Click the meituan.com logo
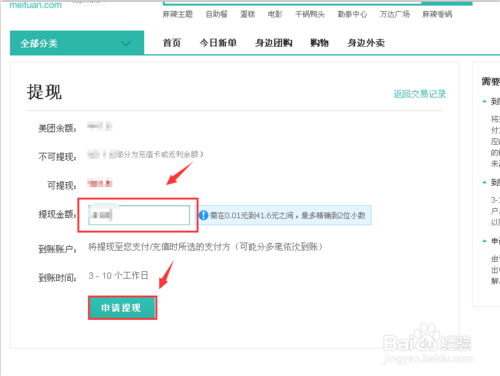Image resolution: width=500 pixels, height=376 pixels. pyautogui.click(x=35, y=5)
